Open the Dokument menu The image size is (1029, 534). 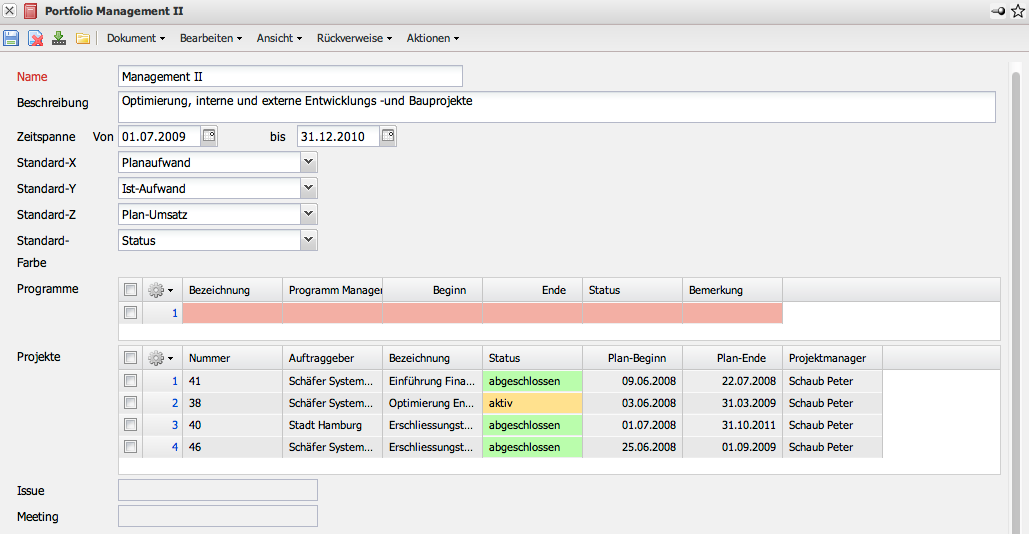click(136, 38)
